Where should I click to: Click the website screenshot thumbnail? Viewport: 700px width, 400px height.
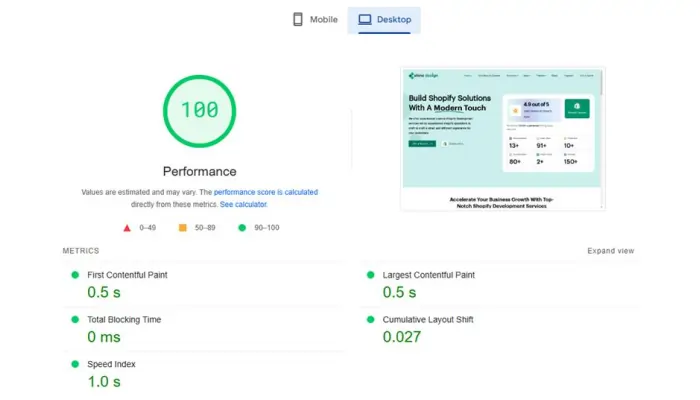click(x=503, y=137)
